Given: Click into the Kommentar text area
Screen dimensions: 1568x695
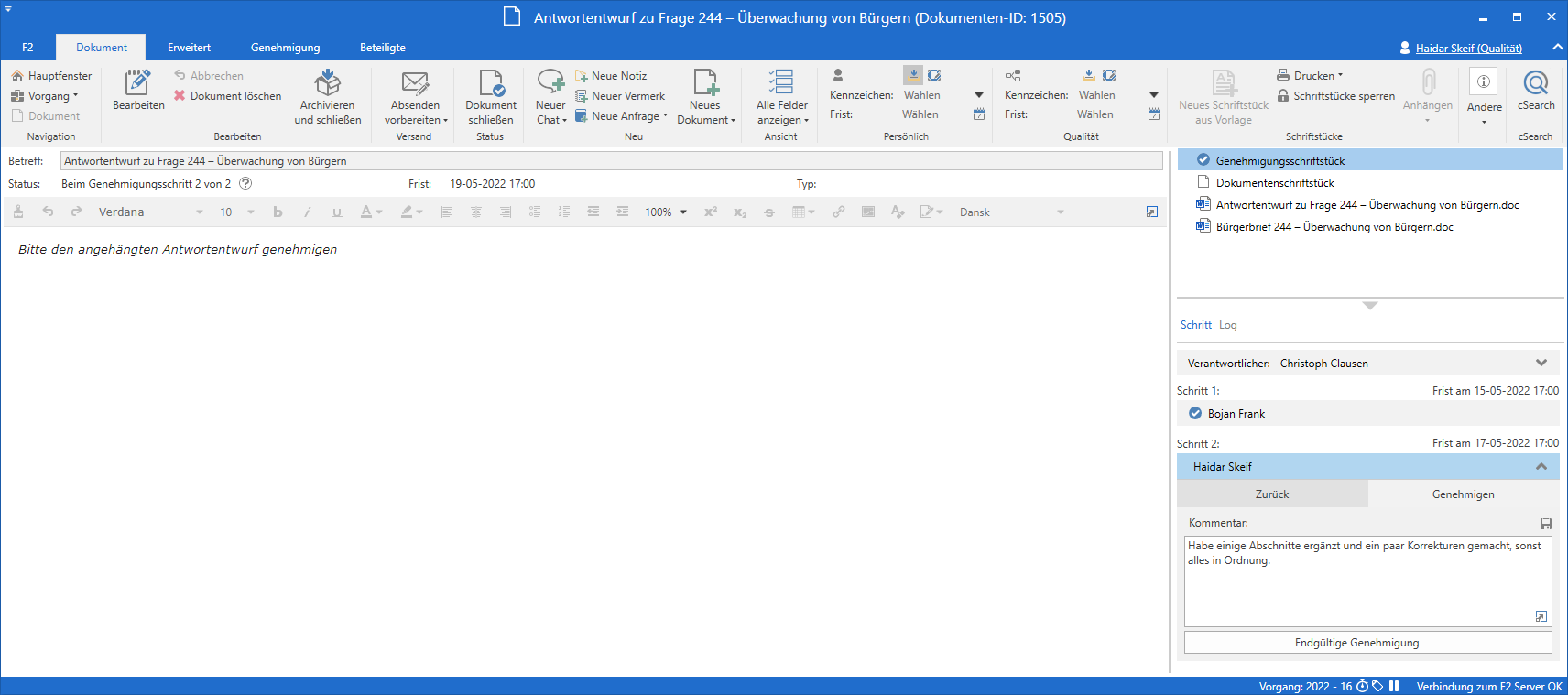Looking at the screenshot, I should point(1367,581).
